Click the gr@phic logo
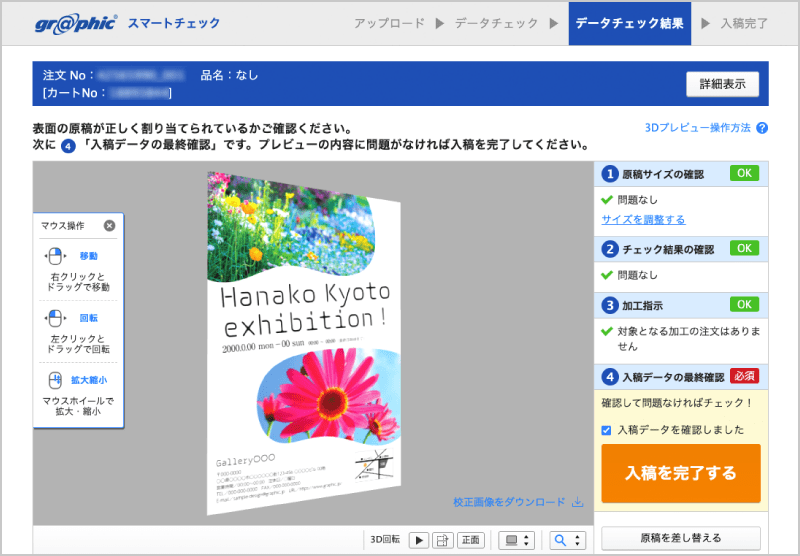 76,23
